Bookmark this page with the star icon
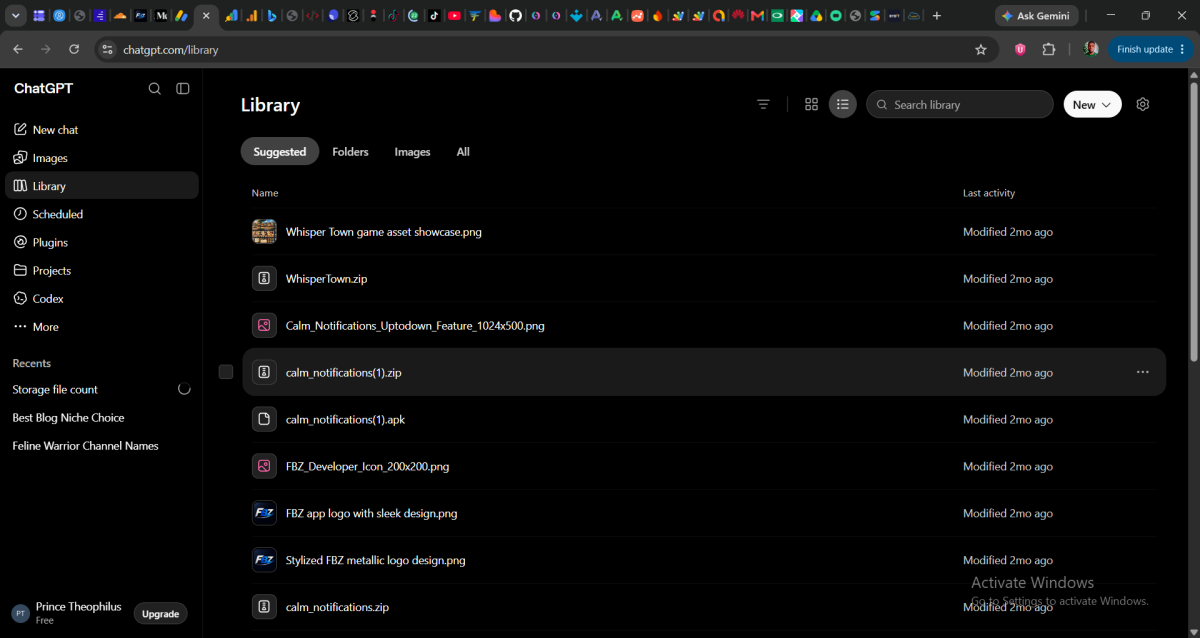The image size is (1200, 638). [981, 49]
